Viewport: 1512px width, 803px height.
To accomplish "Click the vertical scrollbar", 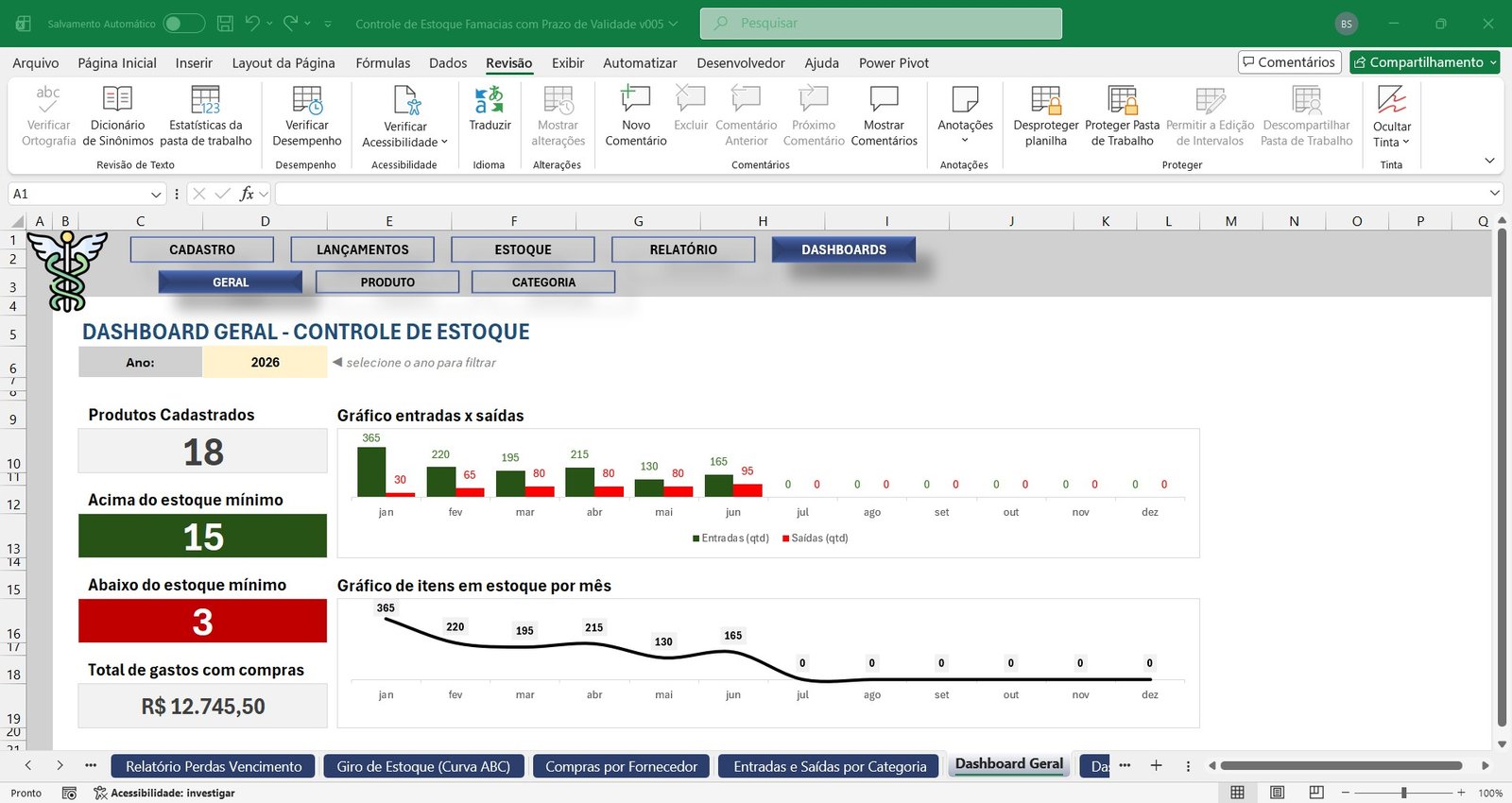I will pyautogui.click(x=1503, y=477).
